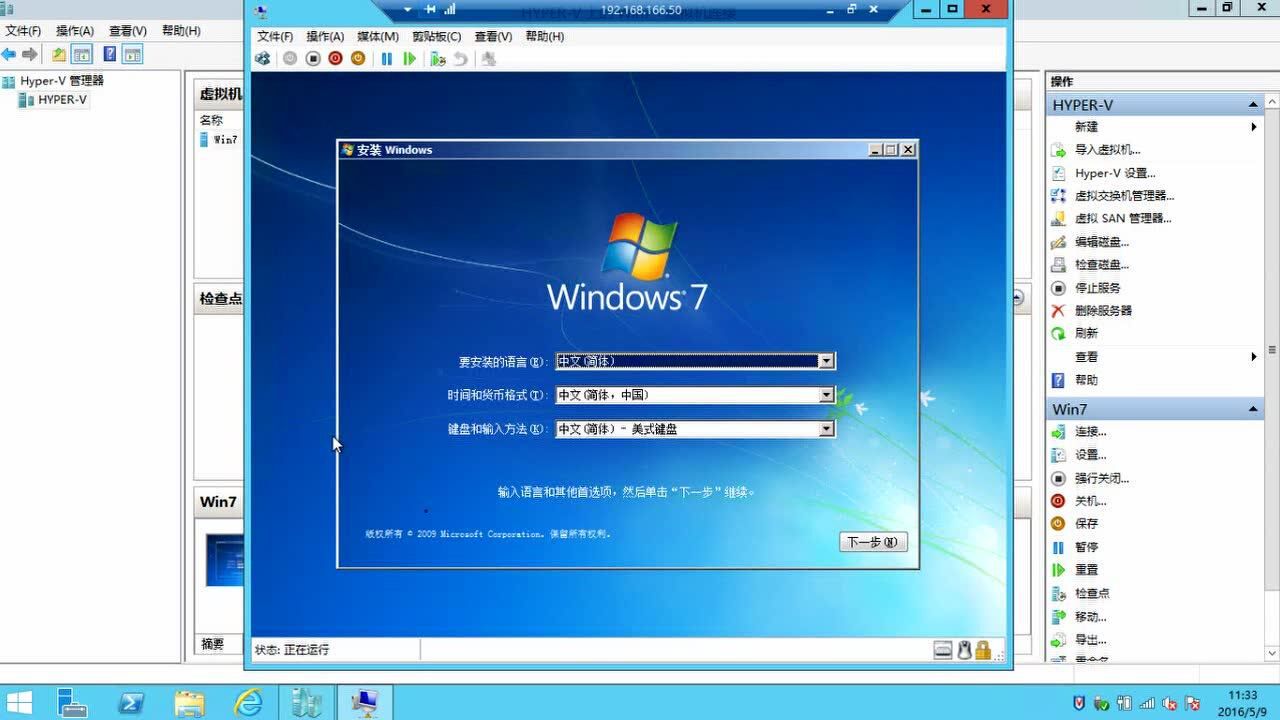Image resolution: width=1280 pixels, height=720 pixels.
Task: Click the 下一步(N) button
Action: 873,542
